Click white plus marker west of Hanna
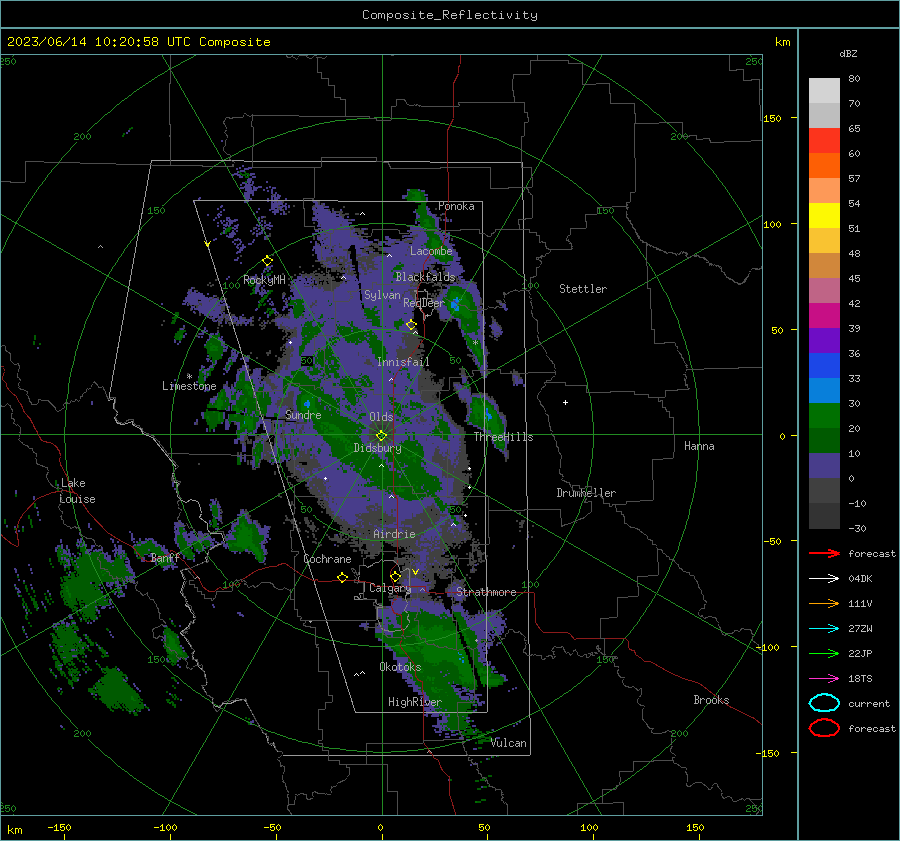 (x=565, y=402)
